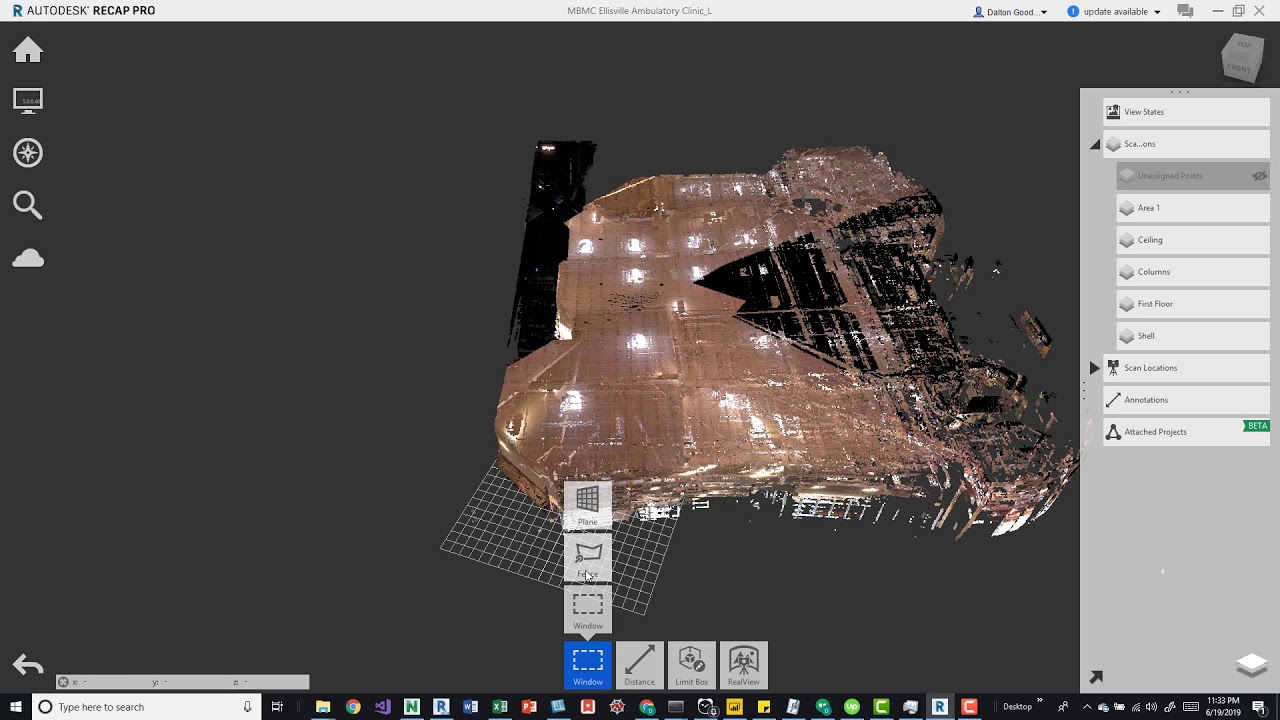
Task: Click the panel grip dots above View States
Action: (x=1180, y=92)
